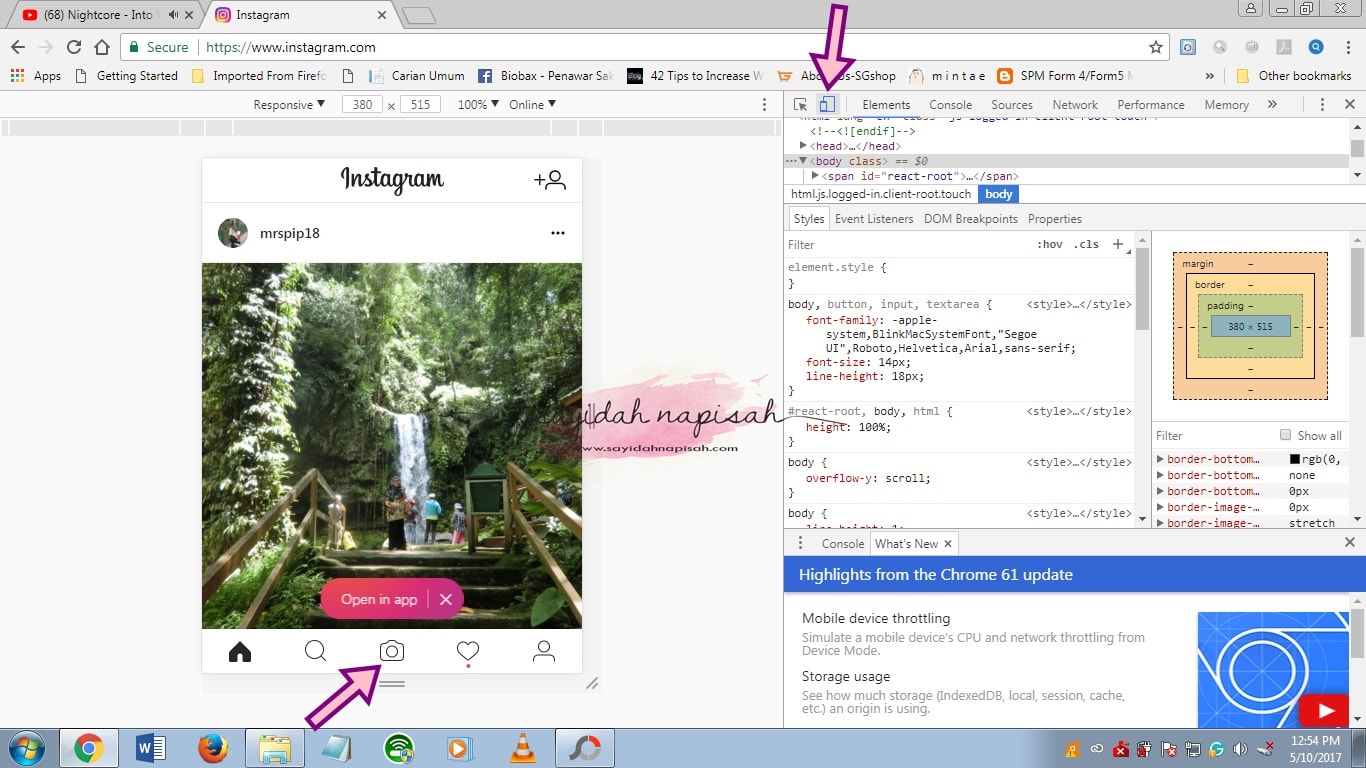Open the Other bookmarks folder
The image size is (1366, 768).
pos(1293,76)
